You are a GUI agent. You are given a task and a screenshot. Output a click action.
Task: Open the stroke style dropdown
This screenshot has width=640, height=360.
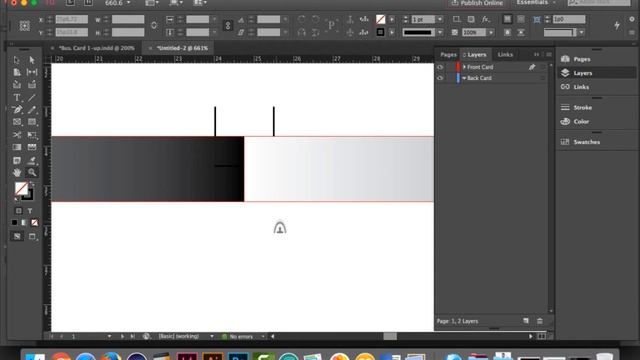(440, 32)
